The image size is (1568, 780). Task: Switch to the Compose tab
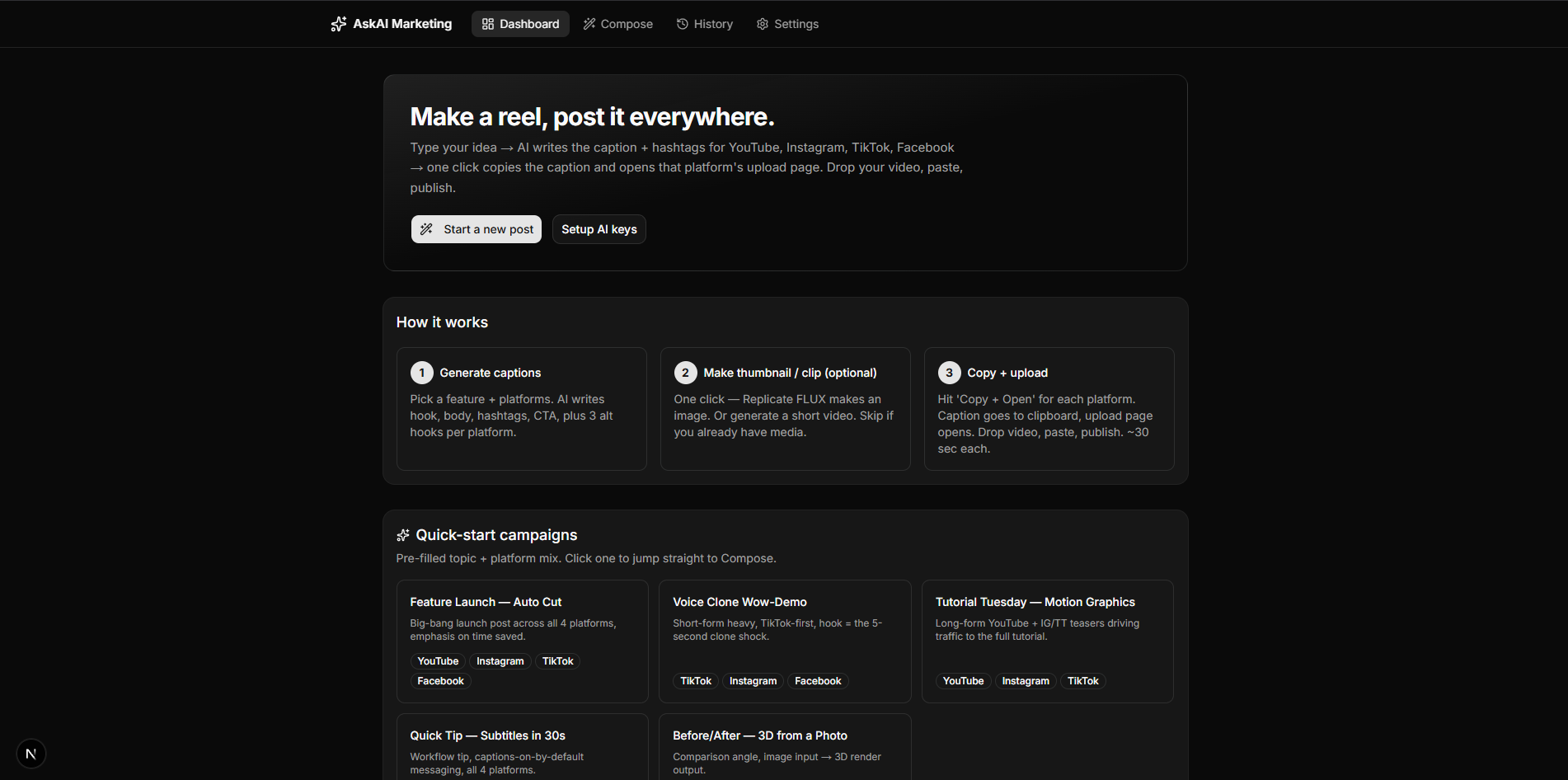pyautogui.click(x=618, y=24)
